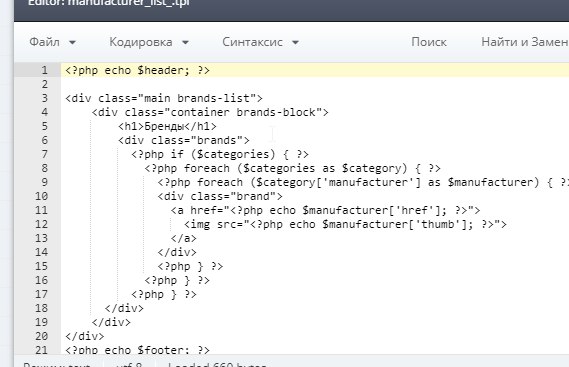This screenshot has height=367, width=569.
Task: Click the '<?php echo $footer; ?>' line
Action: (138, 350)
